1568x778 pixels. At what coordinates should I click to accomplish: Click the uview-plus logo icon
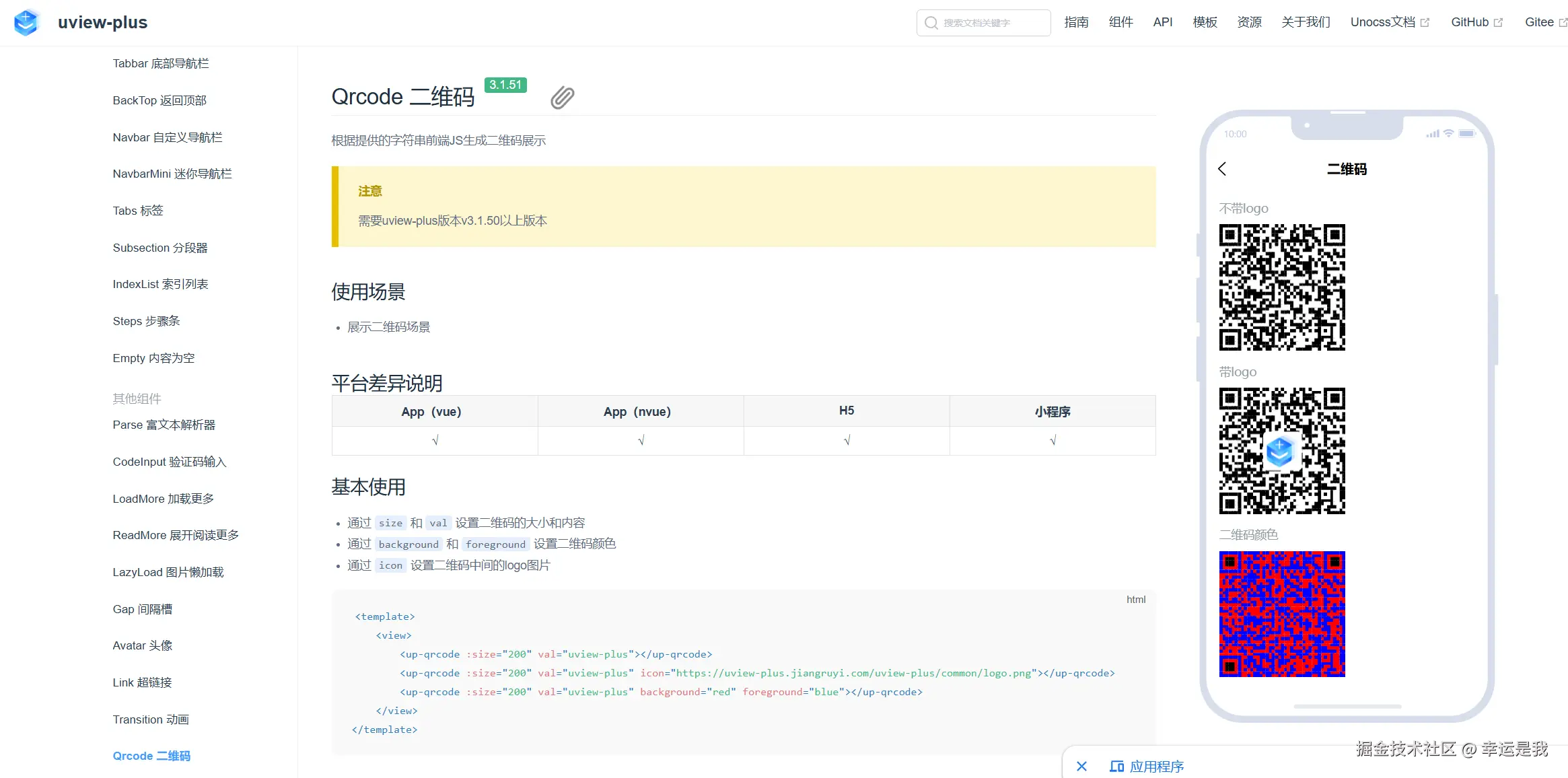point(26,22)
